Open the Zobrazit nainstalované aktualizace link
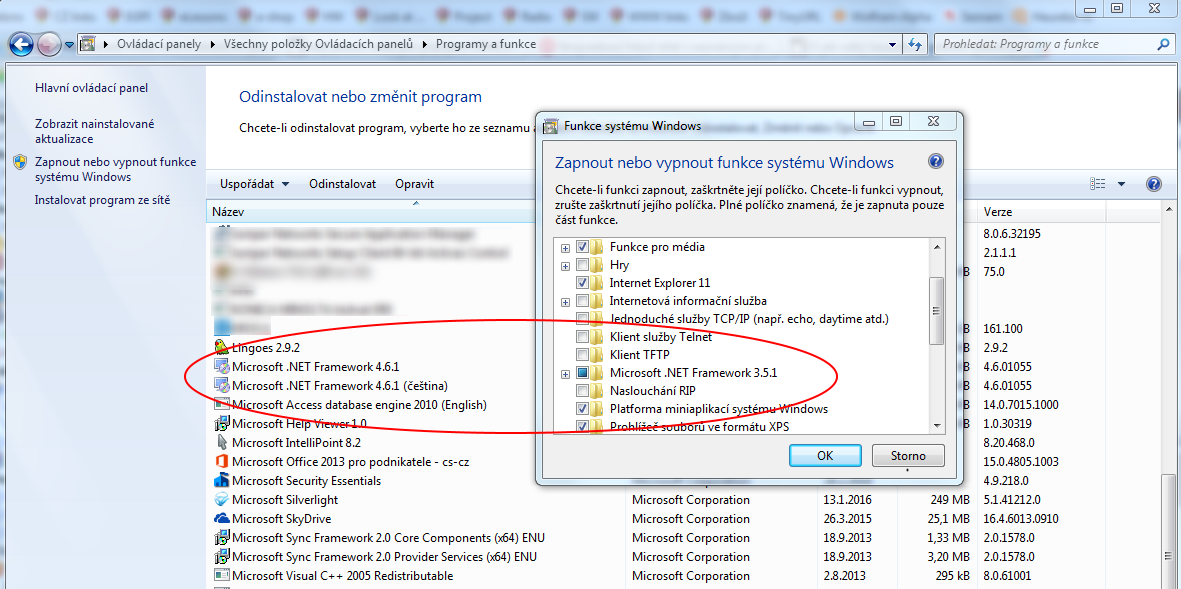Image resolution: width=1181 pixels, height=589 pixels. click(x=94, y=131)
